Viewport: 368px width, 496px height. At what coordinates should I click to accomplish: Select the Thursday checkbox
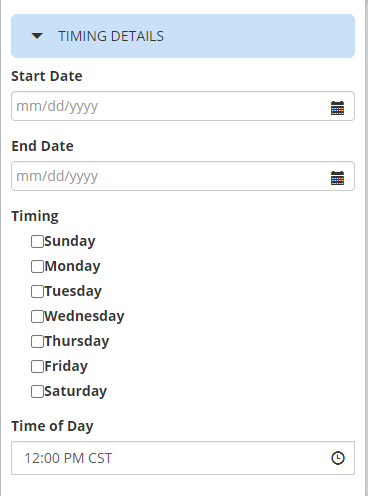tap(37, 342)
